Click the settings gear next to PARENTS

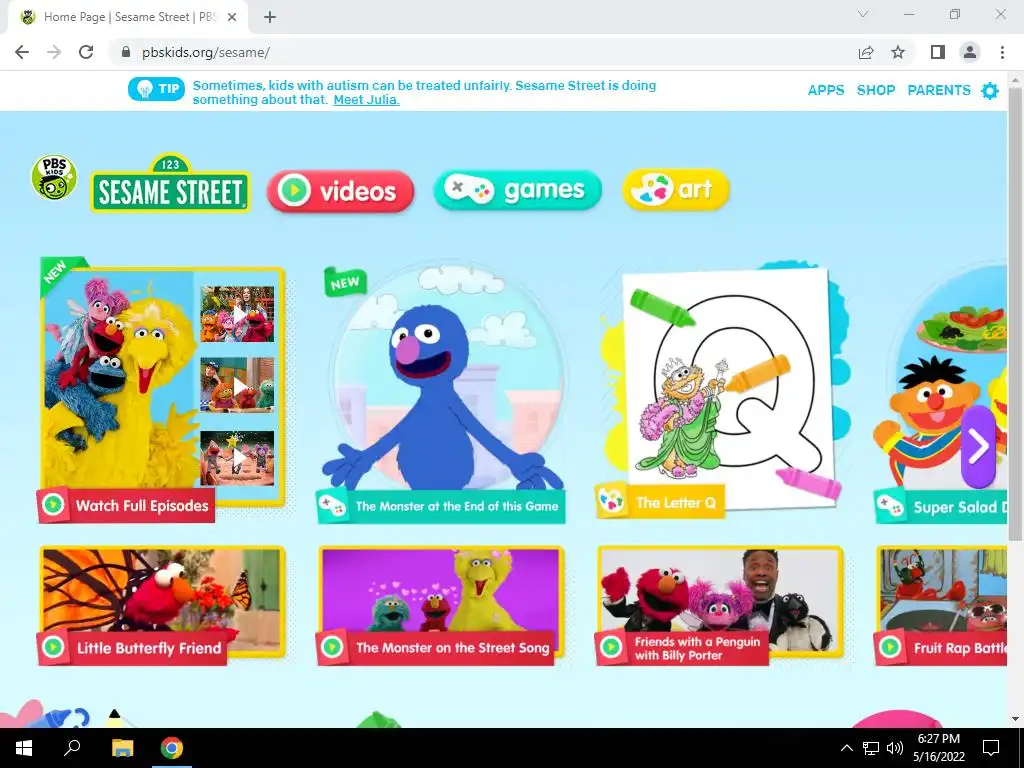pos(990,91)
